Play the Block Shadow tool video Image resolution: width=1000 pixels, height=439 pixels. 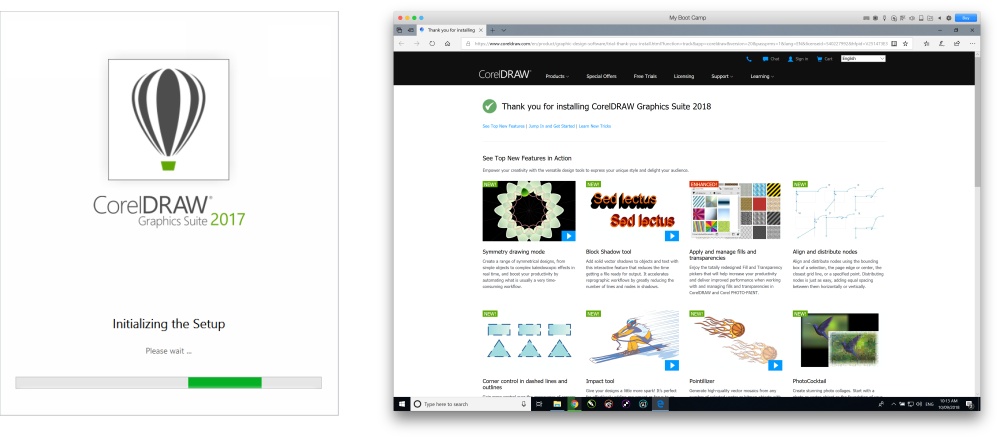[x=672, y=236]
